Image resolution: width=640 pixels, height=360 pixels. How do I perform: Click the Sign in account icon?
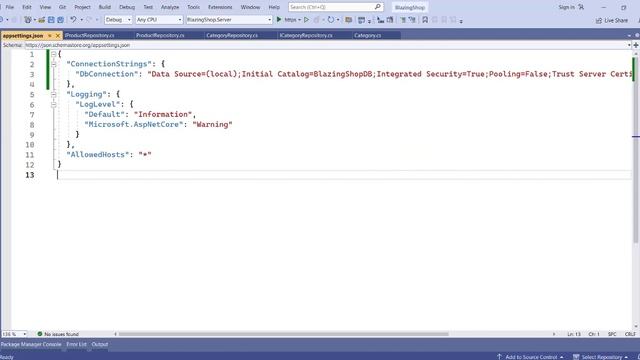pos(581,7)
